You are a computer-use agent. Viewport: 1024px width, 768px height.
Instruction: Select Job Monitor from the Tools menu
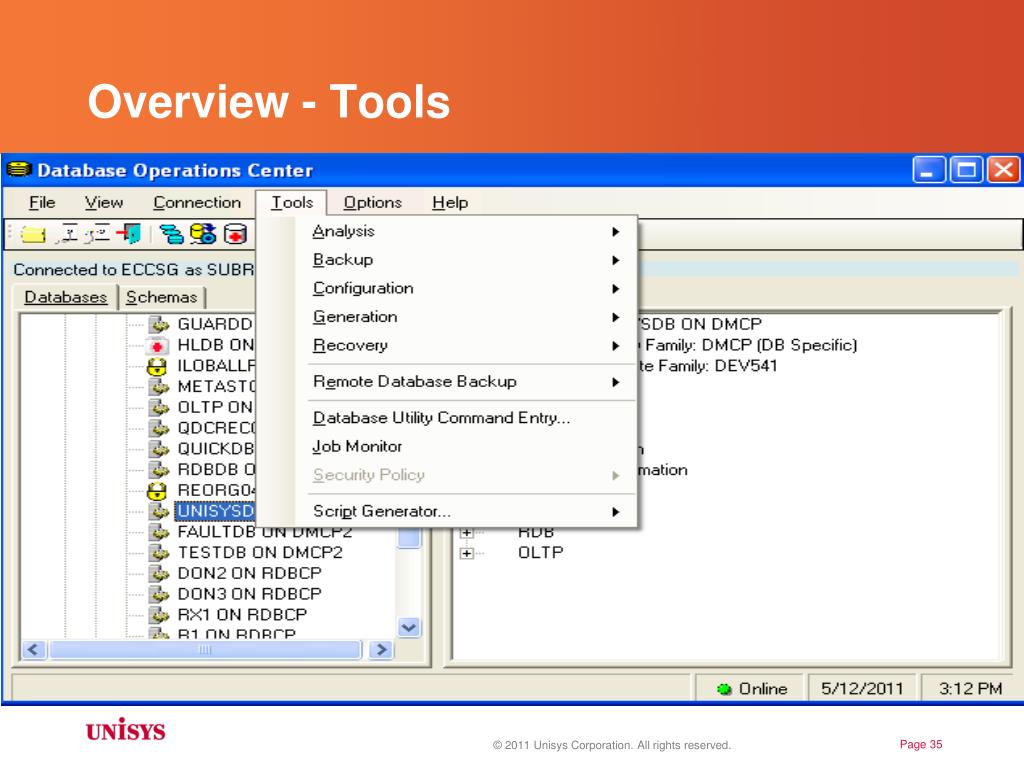coord(357,447)
